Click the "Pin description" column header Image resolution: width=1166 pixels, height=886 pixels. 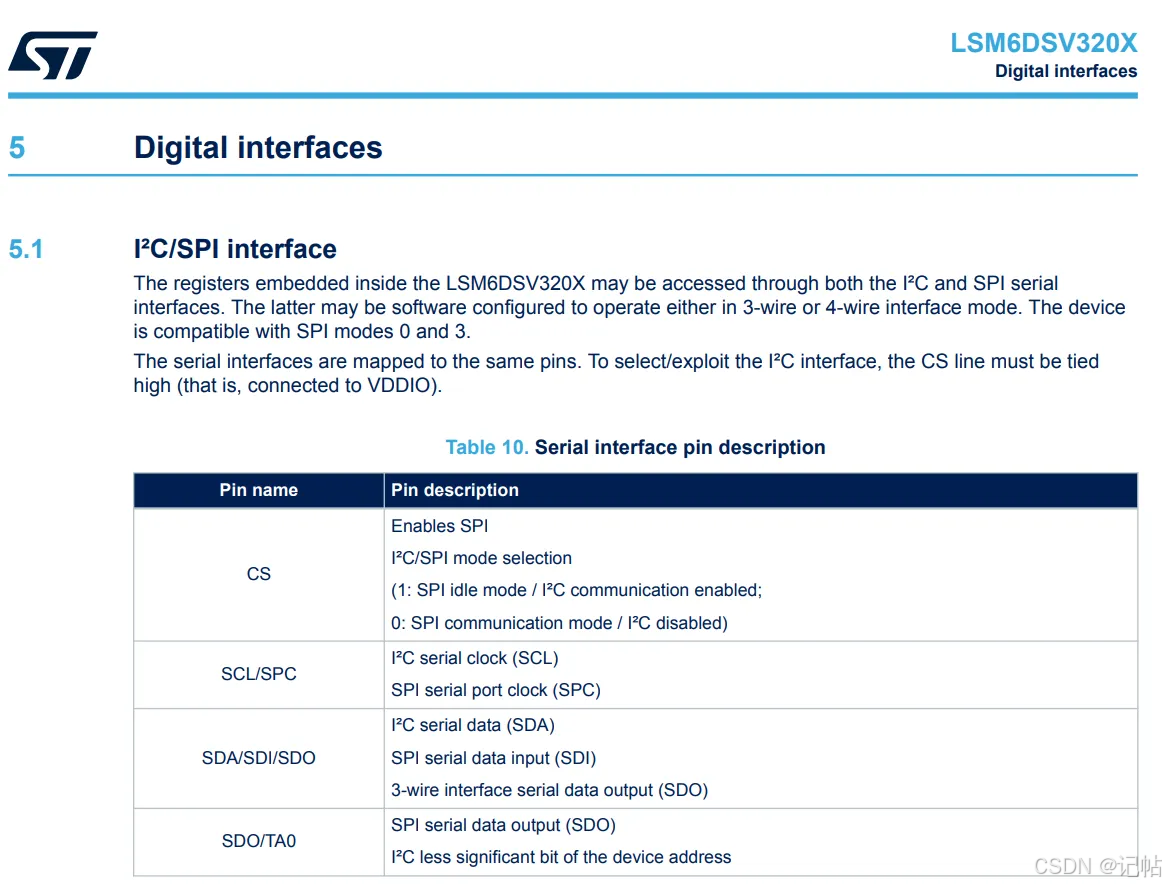[761, 490]
